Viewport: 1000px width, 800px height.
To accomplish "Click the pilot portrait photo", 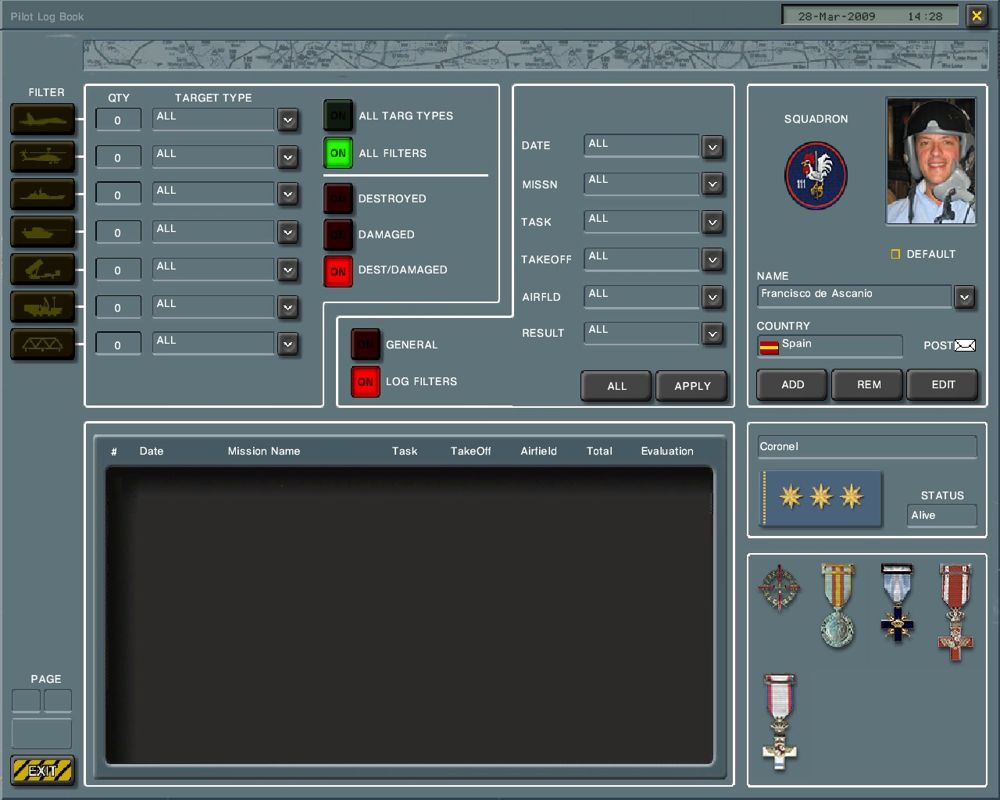I will click(930, 160).
